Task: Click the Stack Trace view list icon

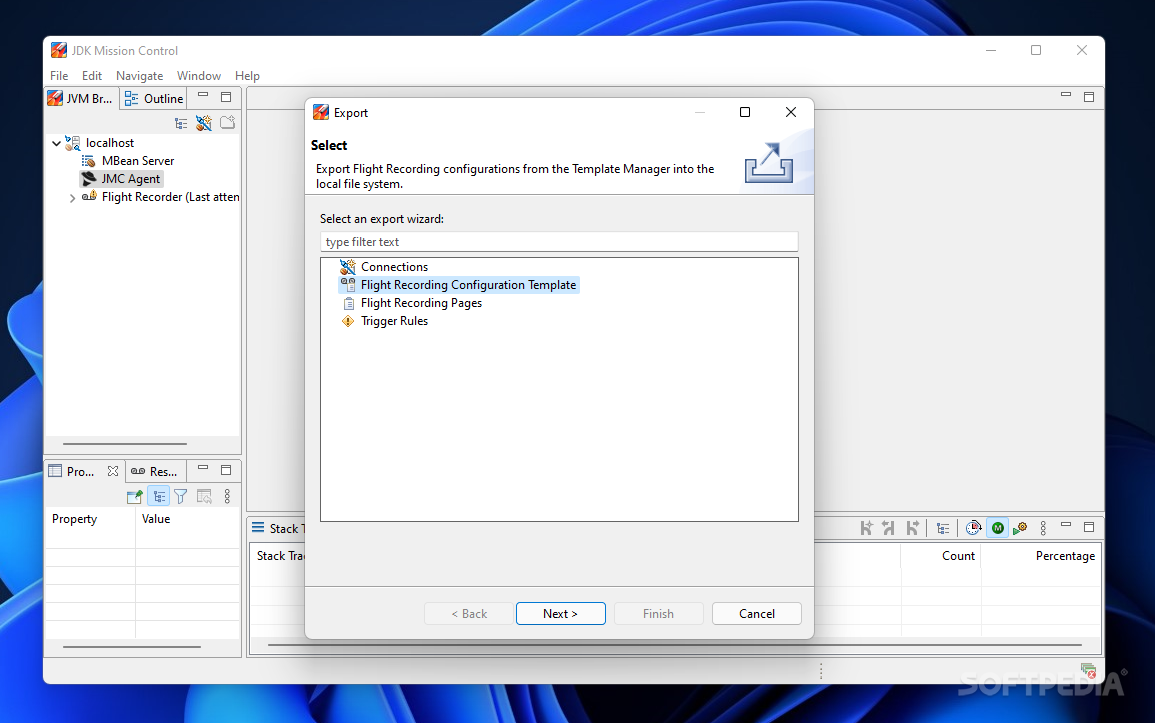Action: click(258, 527)
